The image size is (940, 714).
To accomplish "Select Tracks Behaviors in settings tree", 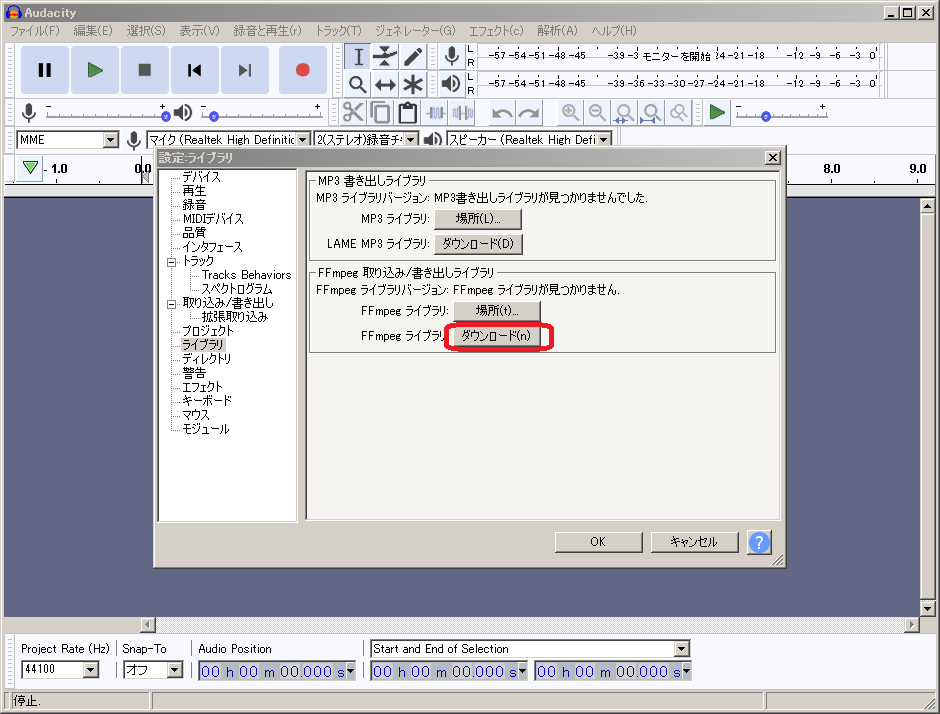I will pos(246,275).
